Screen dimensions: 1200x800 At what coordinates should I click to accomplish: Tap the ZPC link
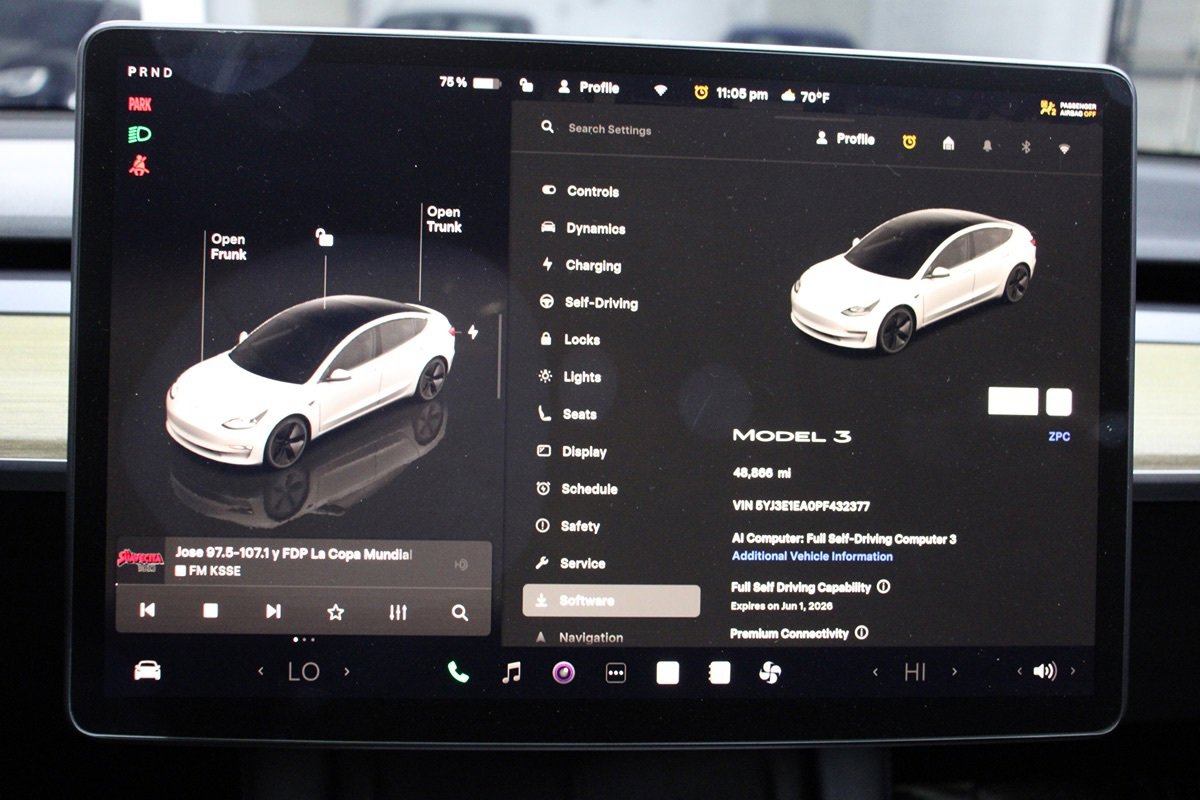pos(1059,437)
